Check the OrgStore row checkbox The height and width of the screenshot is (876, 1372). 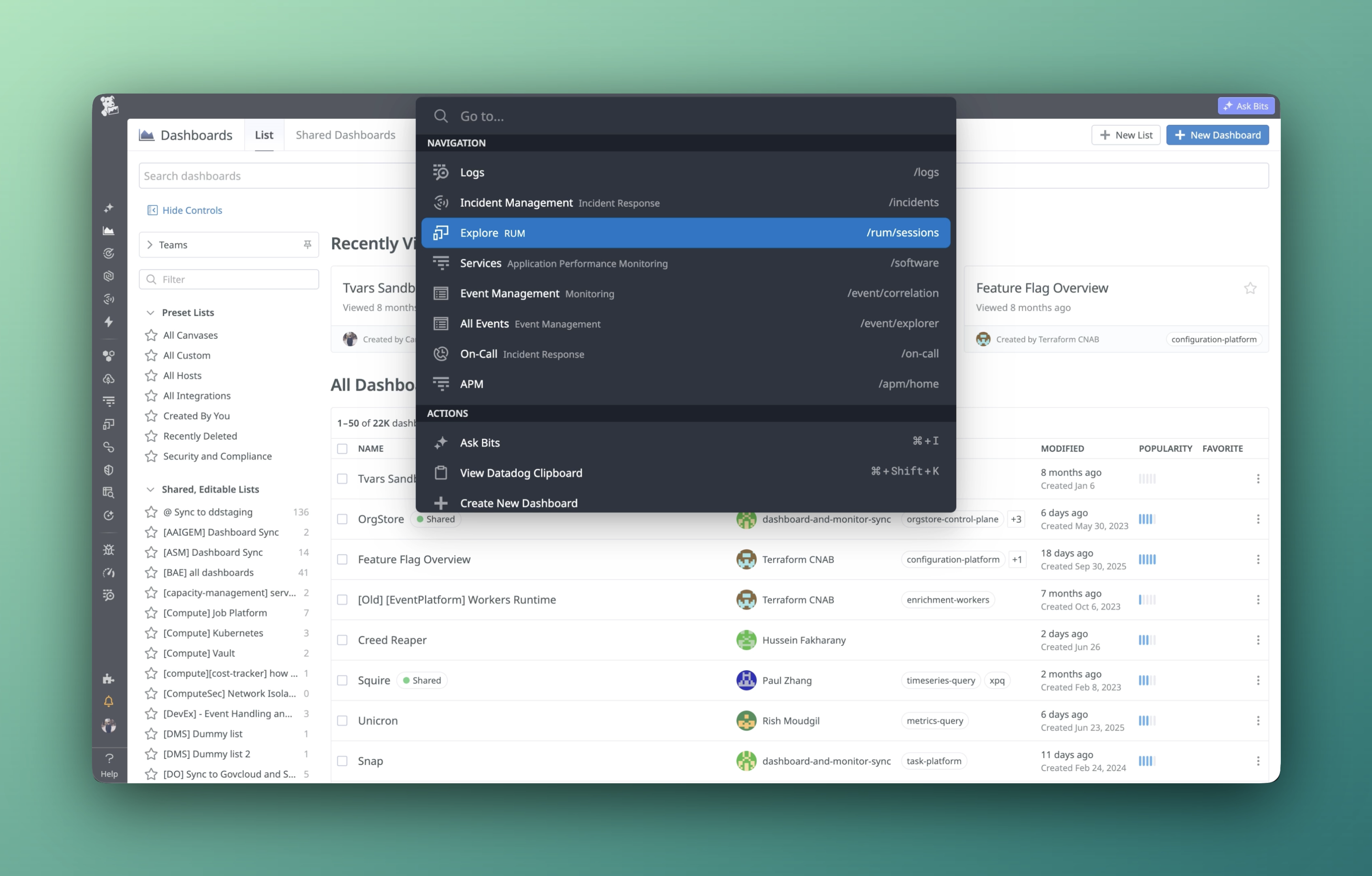tap(342, 519)
